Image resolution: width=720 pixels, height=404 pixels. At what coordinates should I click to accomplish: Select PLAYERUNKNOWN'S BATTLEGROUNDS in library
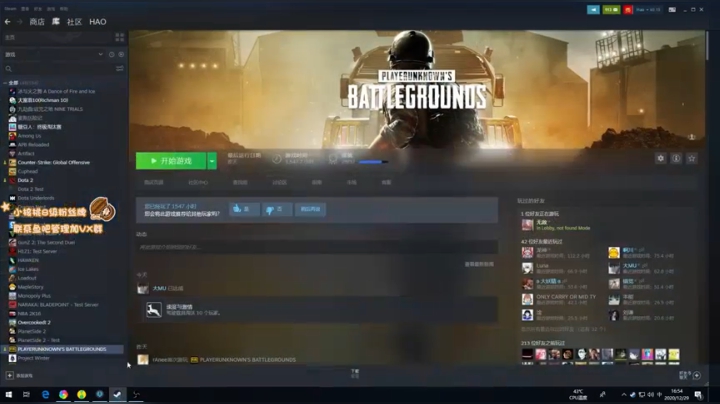click(x=62, y=349)
